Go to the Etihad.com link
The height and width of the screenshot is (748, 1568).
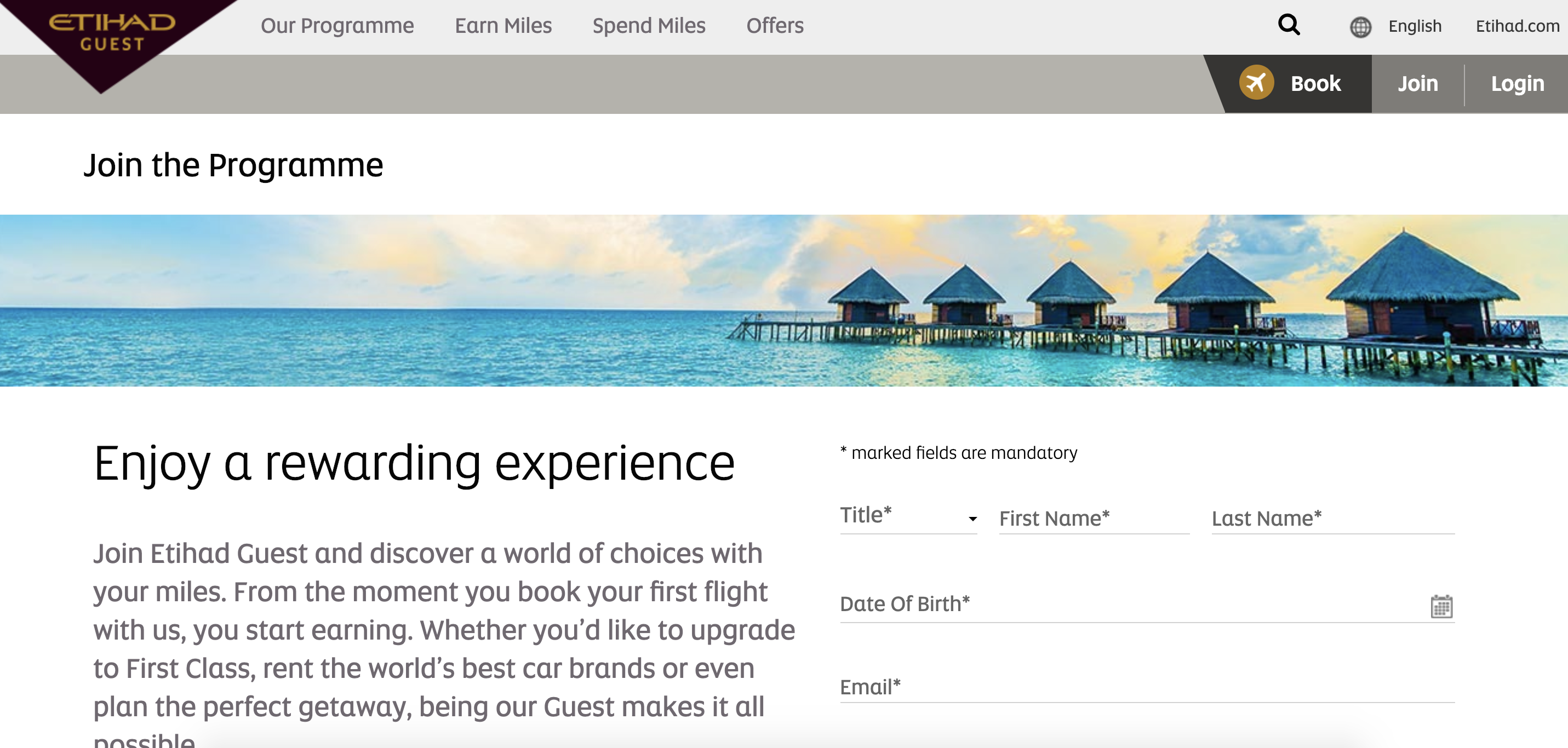(x=1517, y=26)
